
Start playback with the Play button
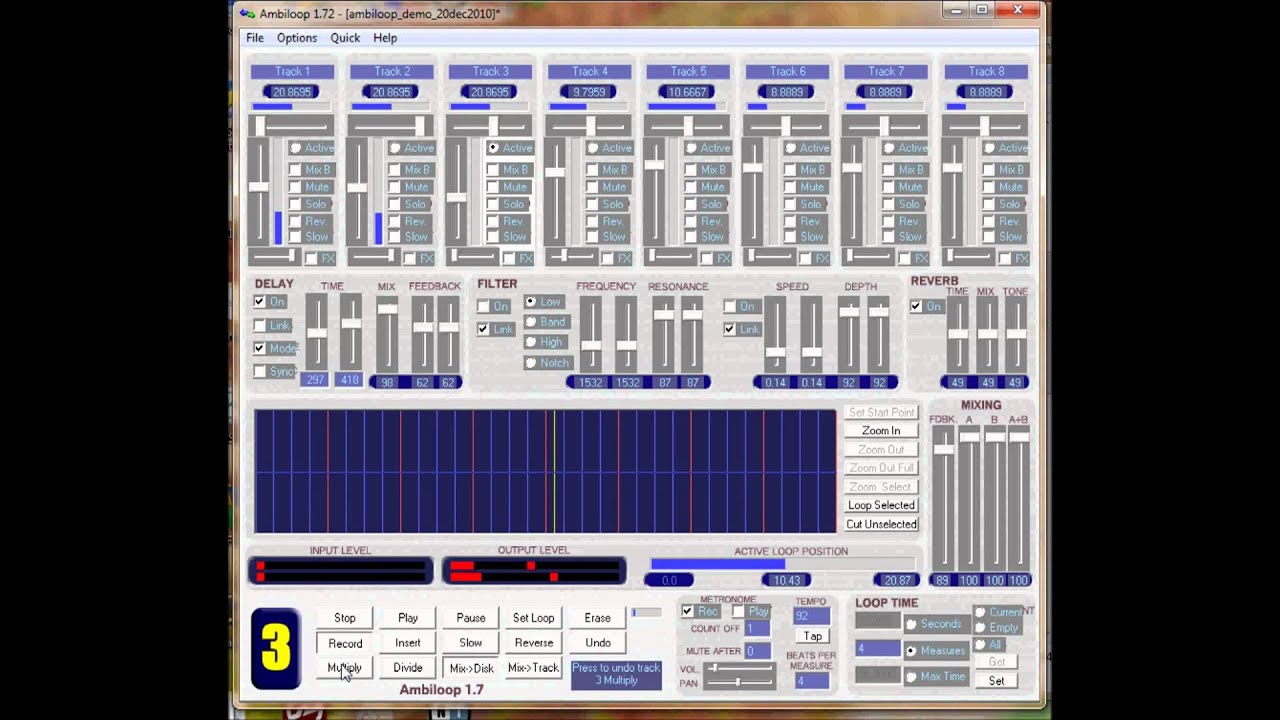pos(408,618)
